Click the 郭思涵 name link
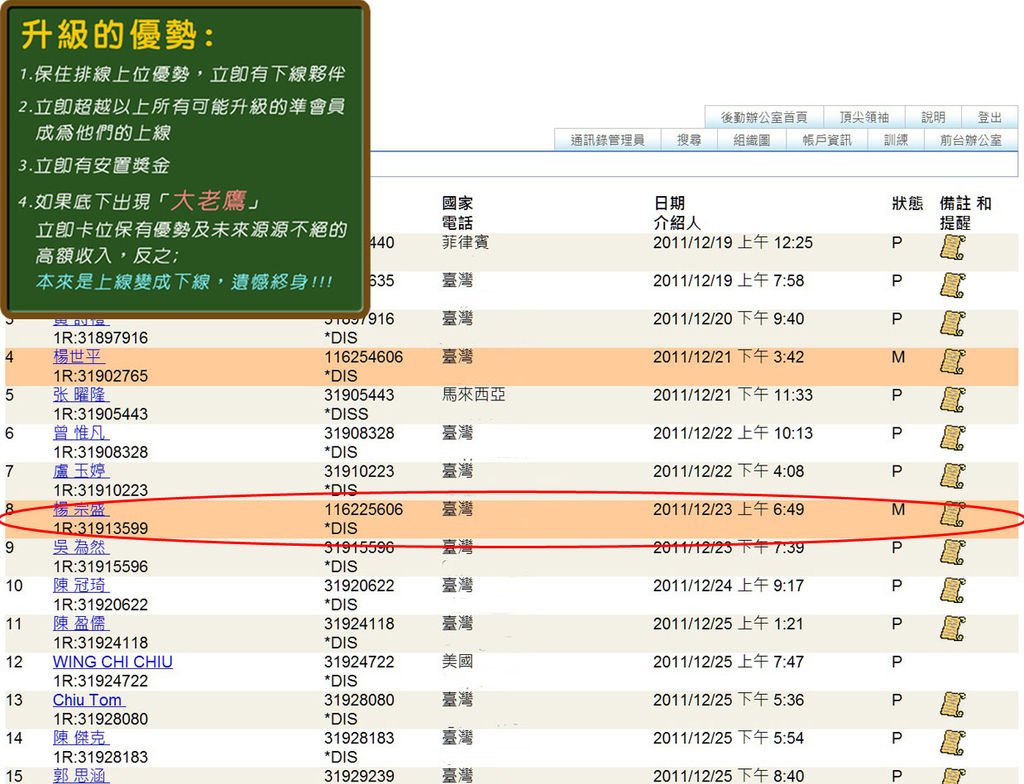 [81, 776]
